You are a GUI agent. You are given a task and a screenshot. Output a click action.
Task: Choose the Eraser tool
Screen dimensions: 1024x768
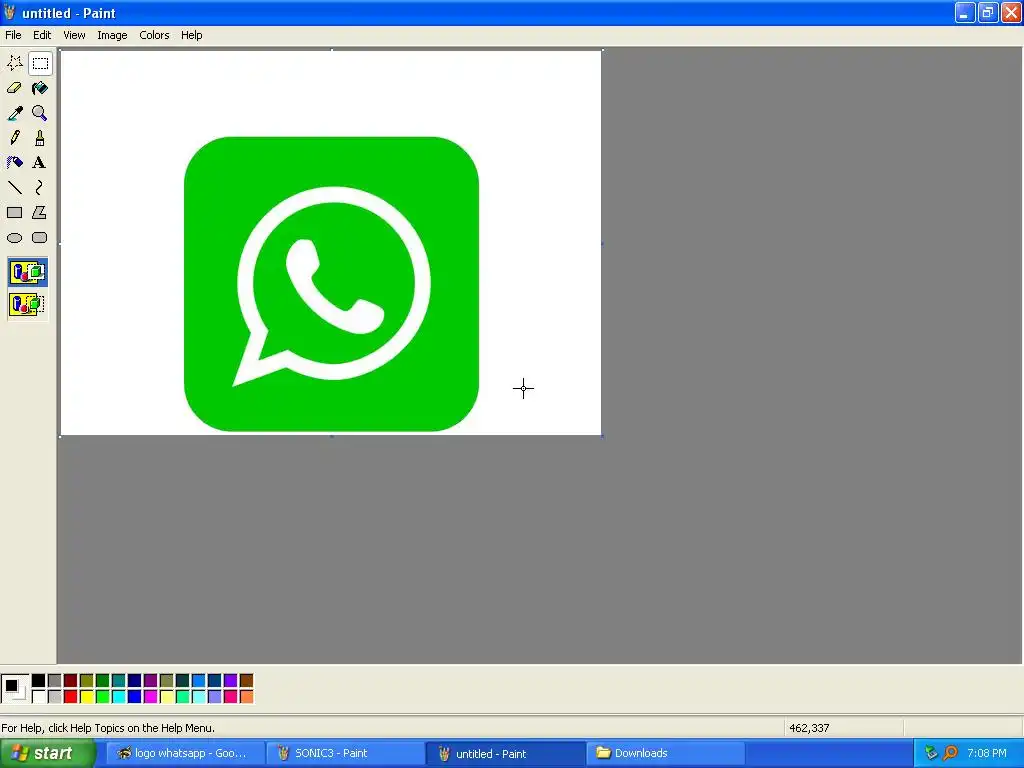click(14, 88)
